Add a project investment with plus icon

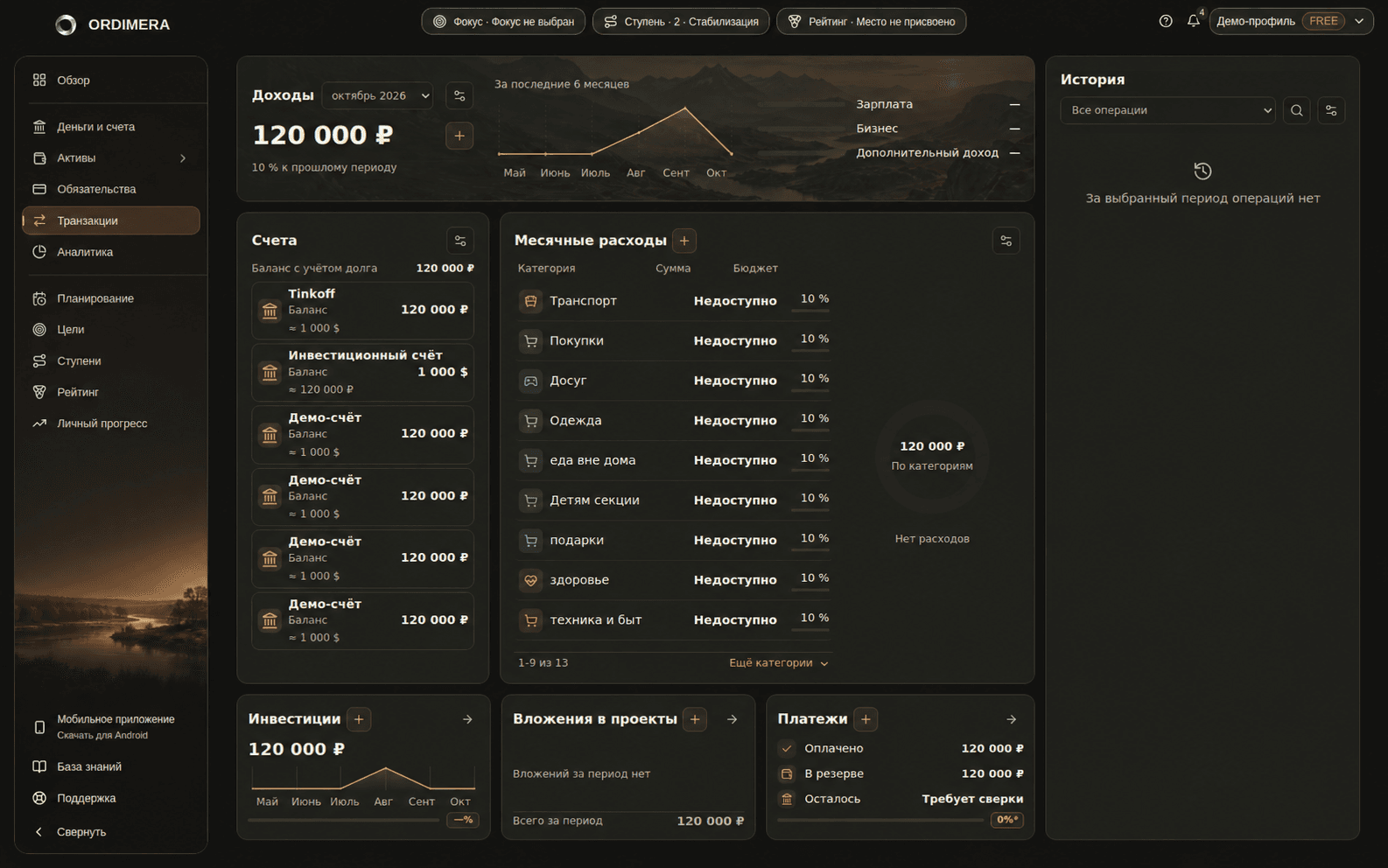click(695, 719)
